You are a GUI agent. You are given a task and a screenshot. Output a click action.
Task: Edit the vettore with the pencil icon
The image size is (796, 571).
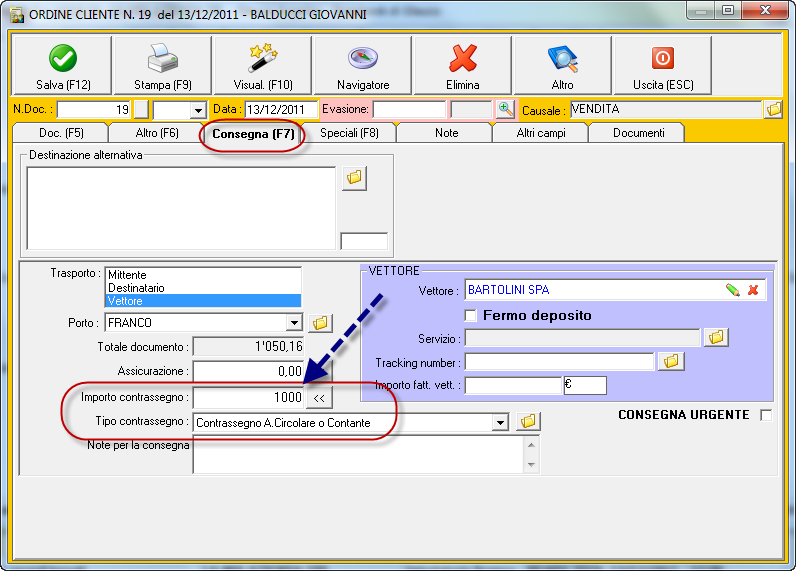point(733,290)
